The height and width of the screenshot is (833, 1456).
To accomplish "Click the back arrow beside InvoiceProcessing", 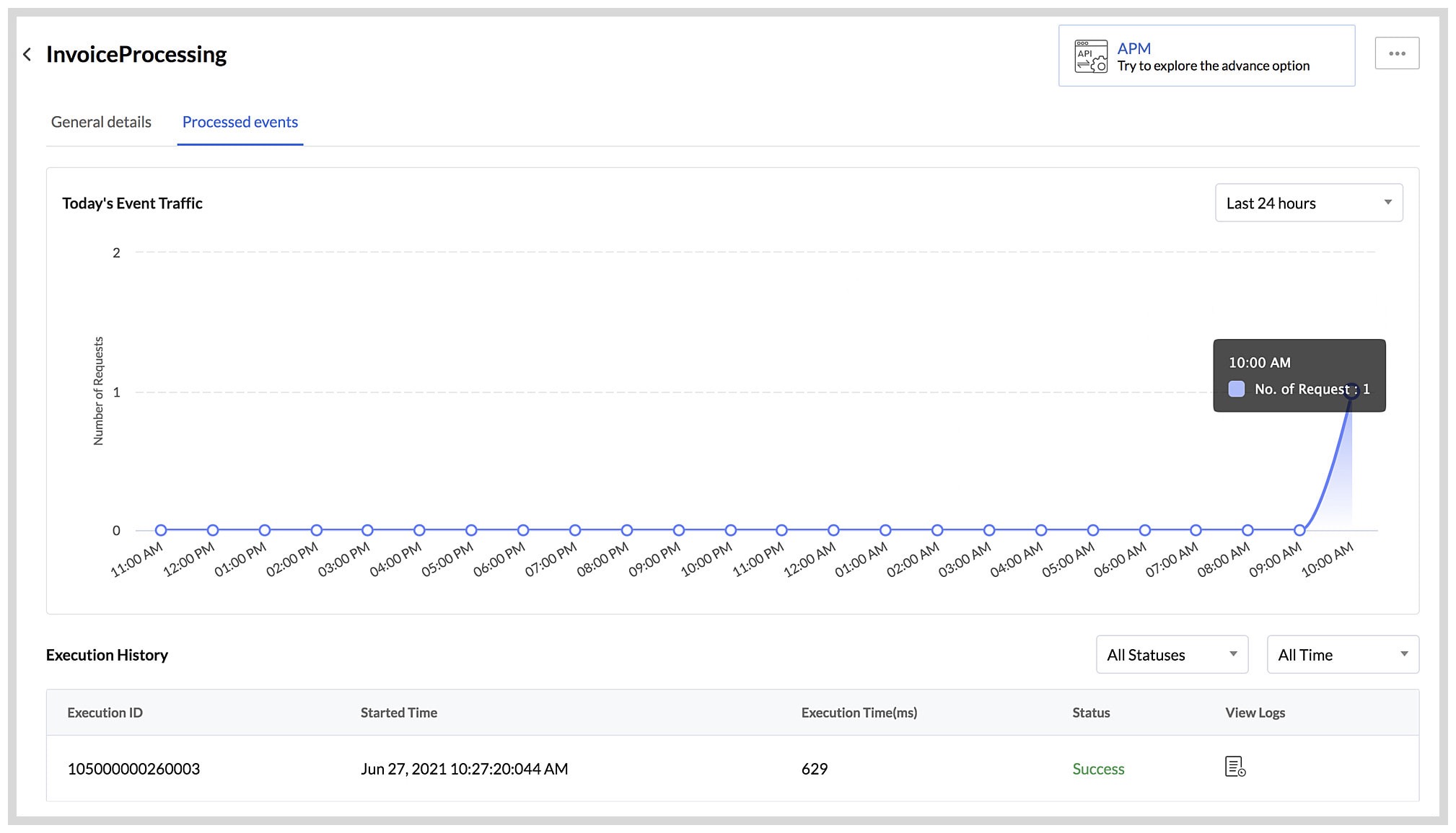I will [x=27, y=54].
